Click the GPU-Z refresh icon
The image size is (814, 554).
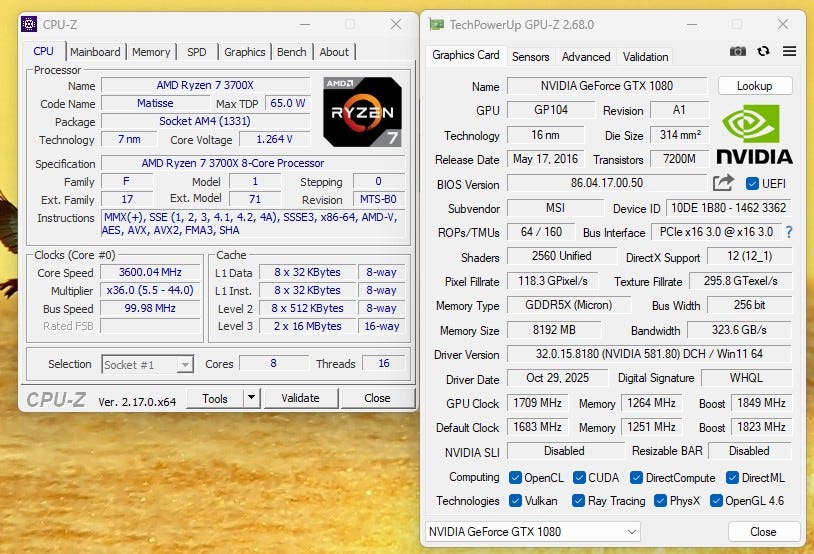coord(764,52)
